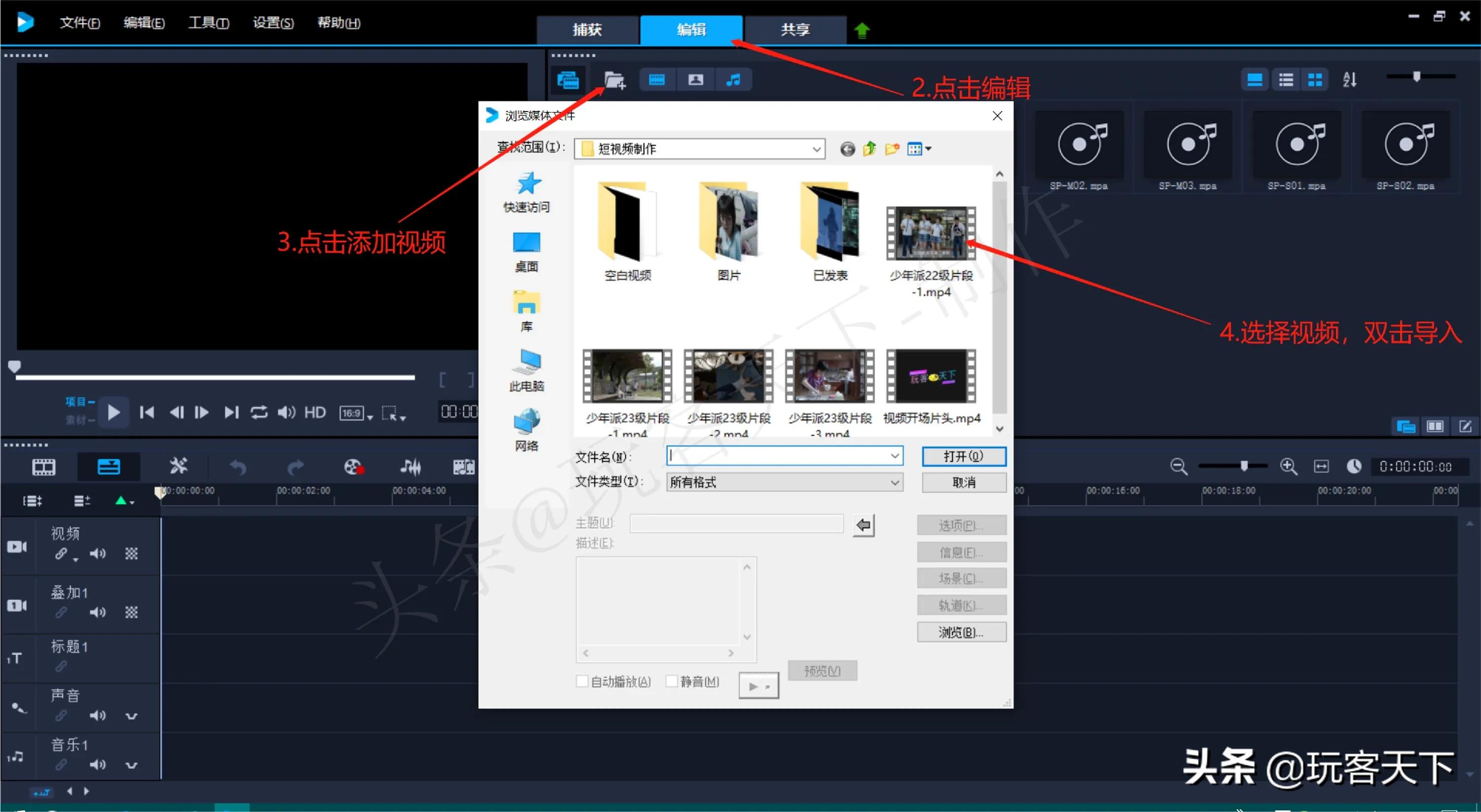Open the 文件类型 format dropdown
Image resolution: width=1481 pixels, height=812 pixels.
[x=894, y=482]
